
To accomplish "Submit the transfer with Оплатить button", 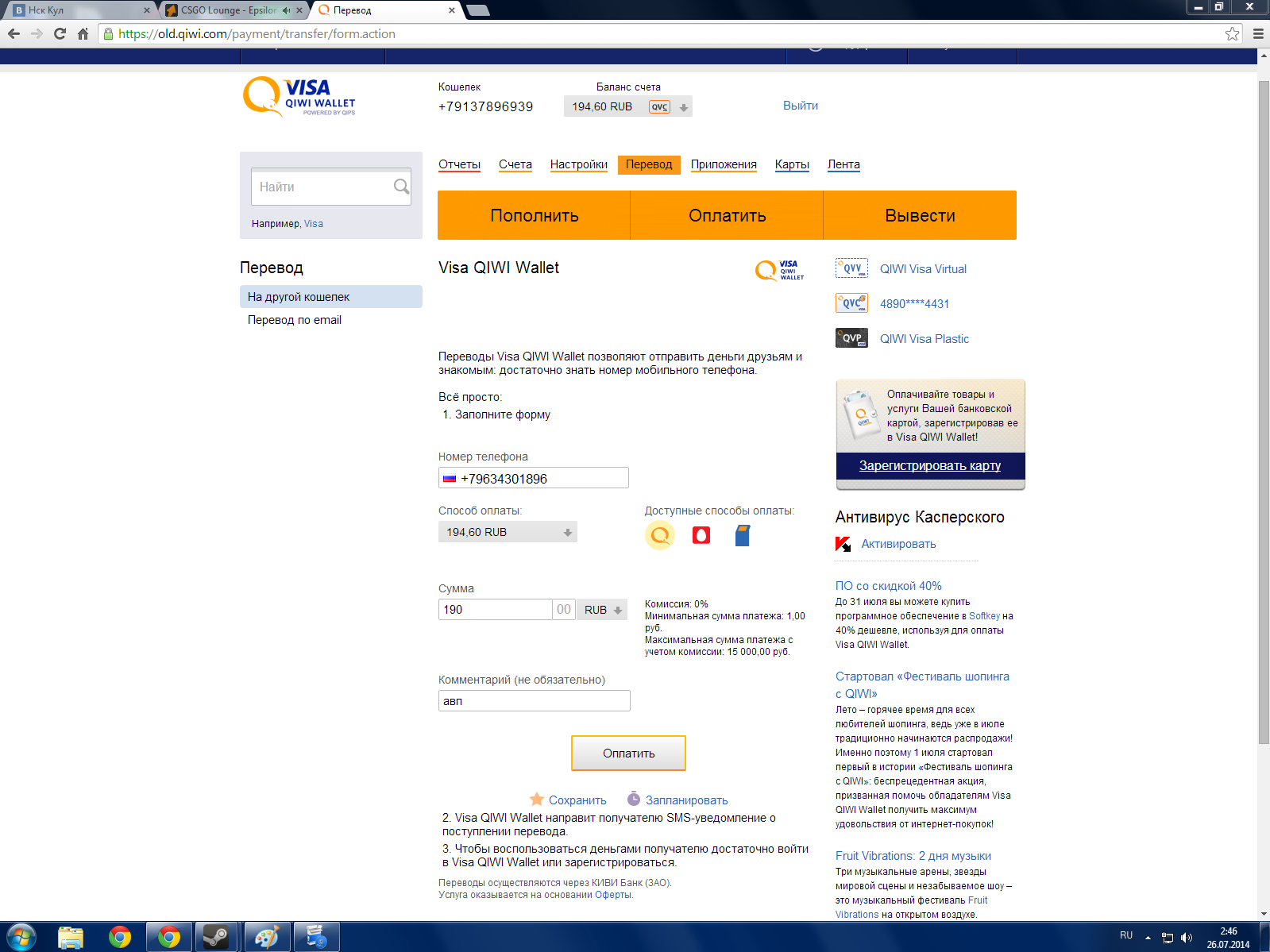I will tap(628, 754).
